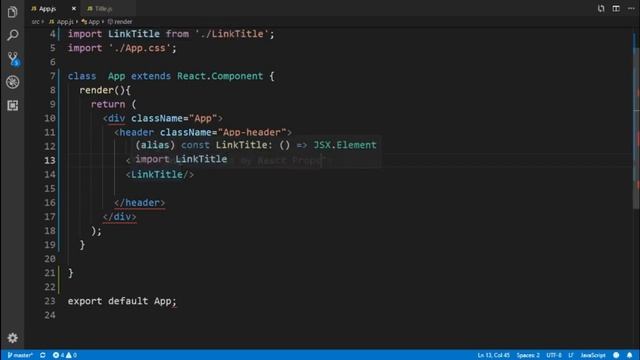Open the Source Control view icon
The image size is (640, 360).
click(13, 59)
